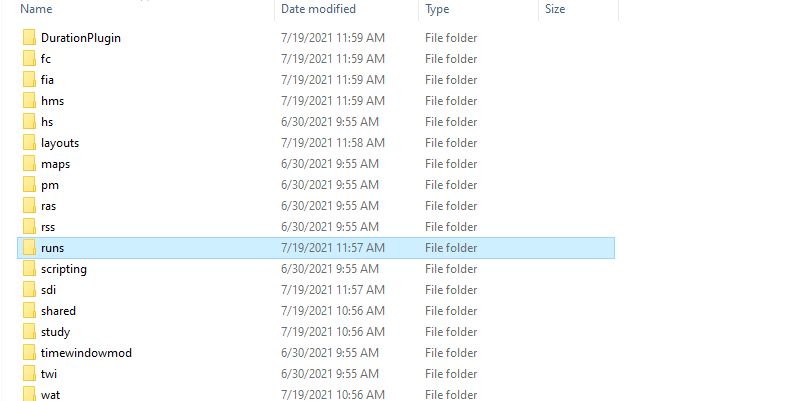Click the fc folder icon

[x=29, y=59]
